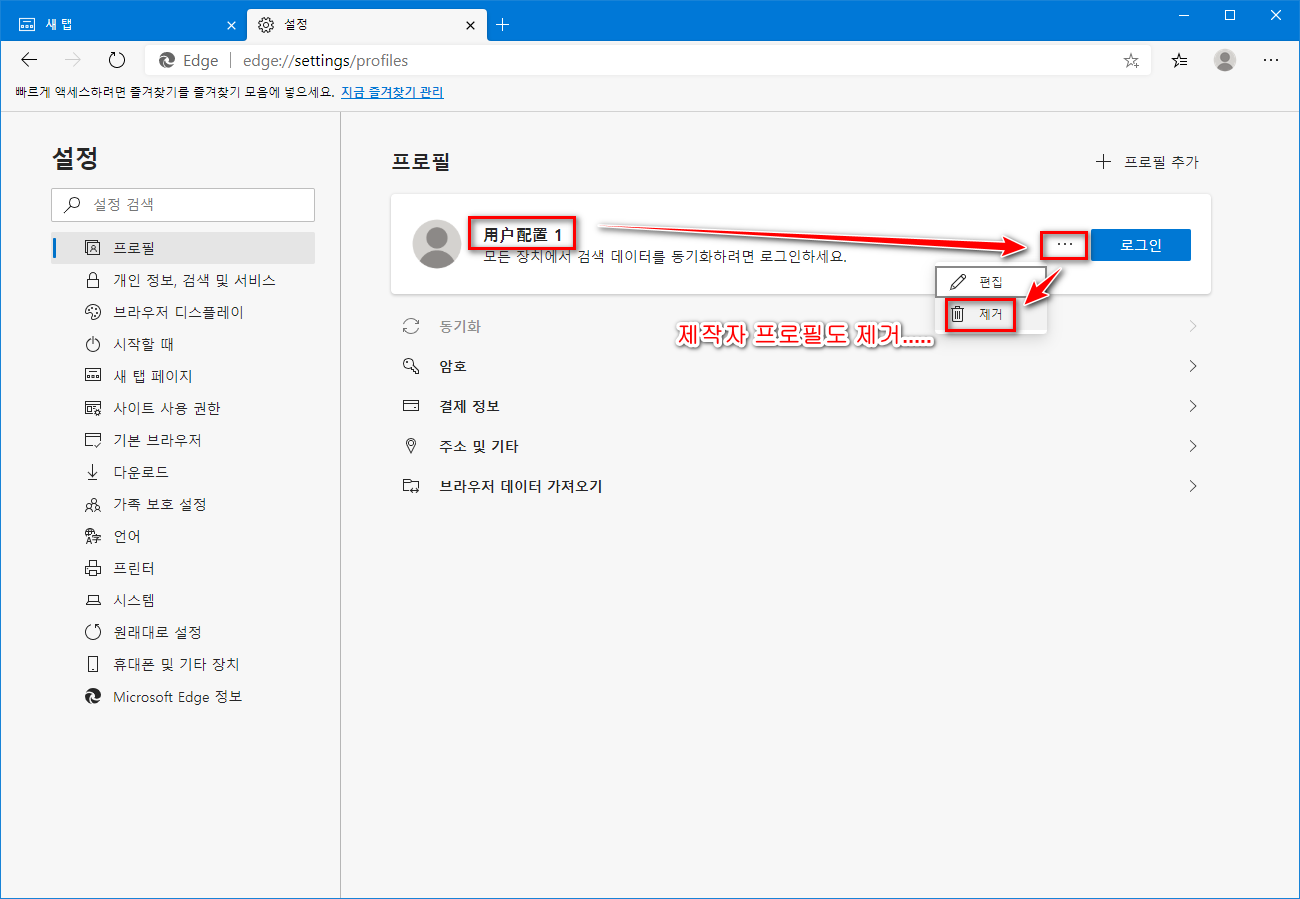Screen dimensions: 1300x899
Task: Open the 주소 및 기타 row
Action: 800,446
